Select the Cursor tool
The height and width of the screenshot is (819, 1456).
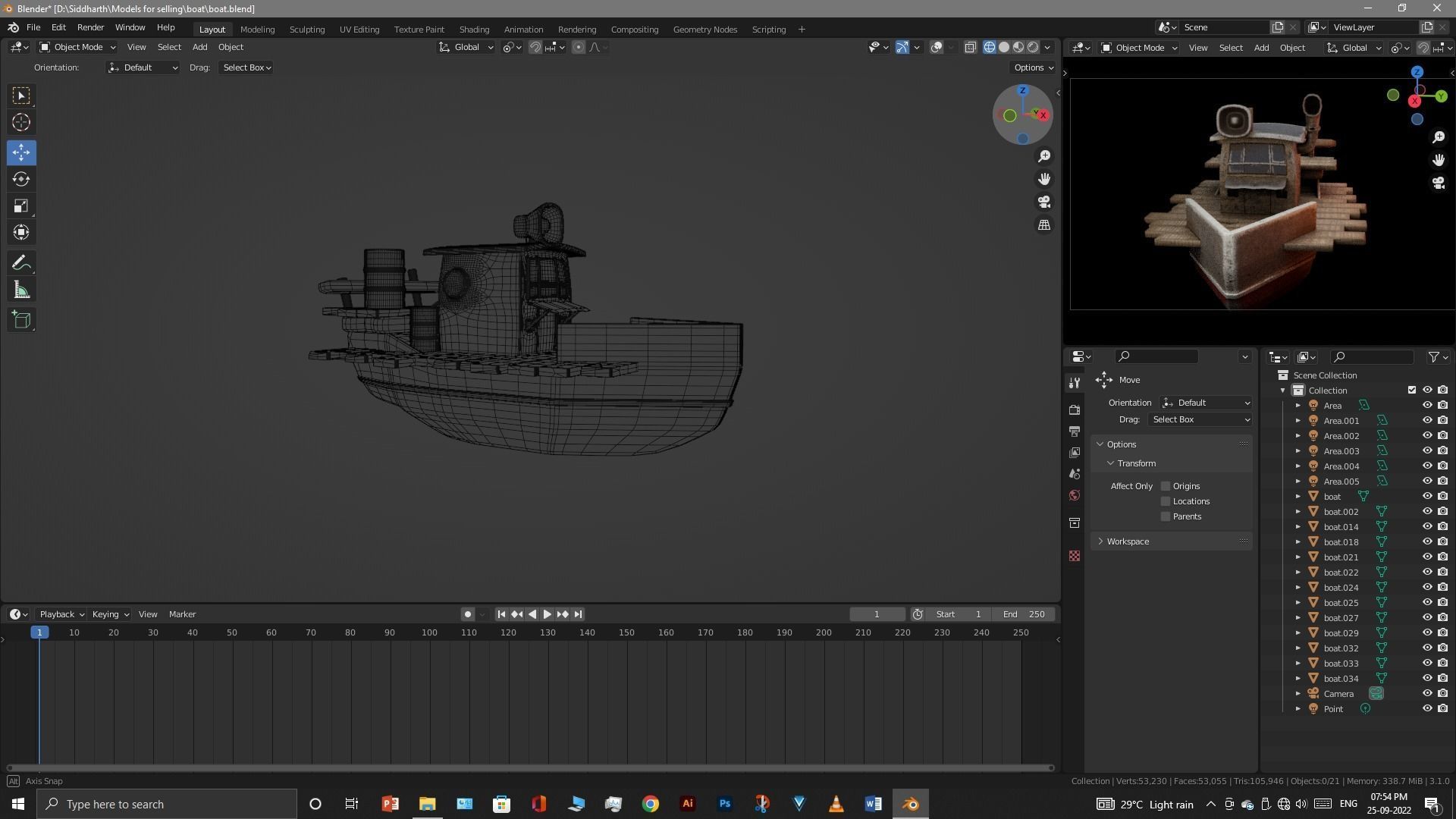tap(21, 122)
